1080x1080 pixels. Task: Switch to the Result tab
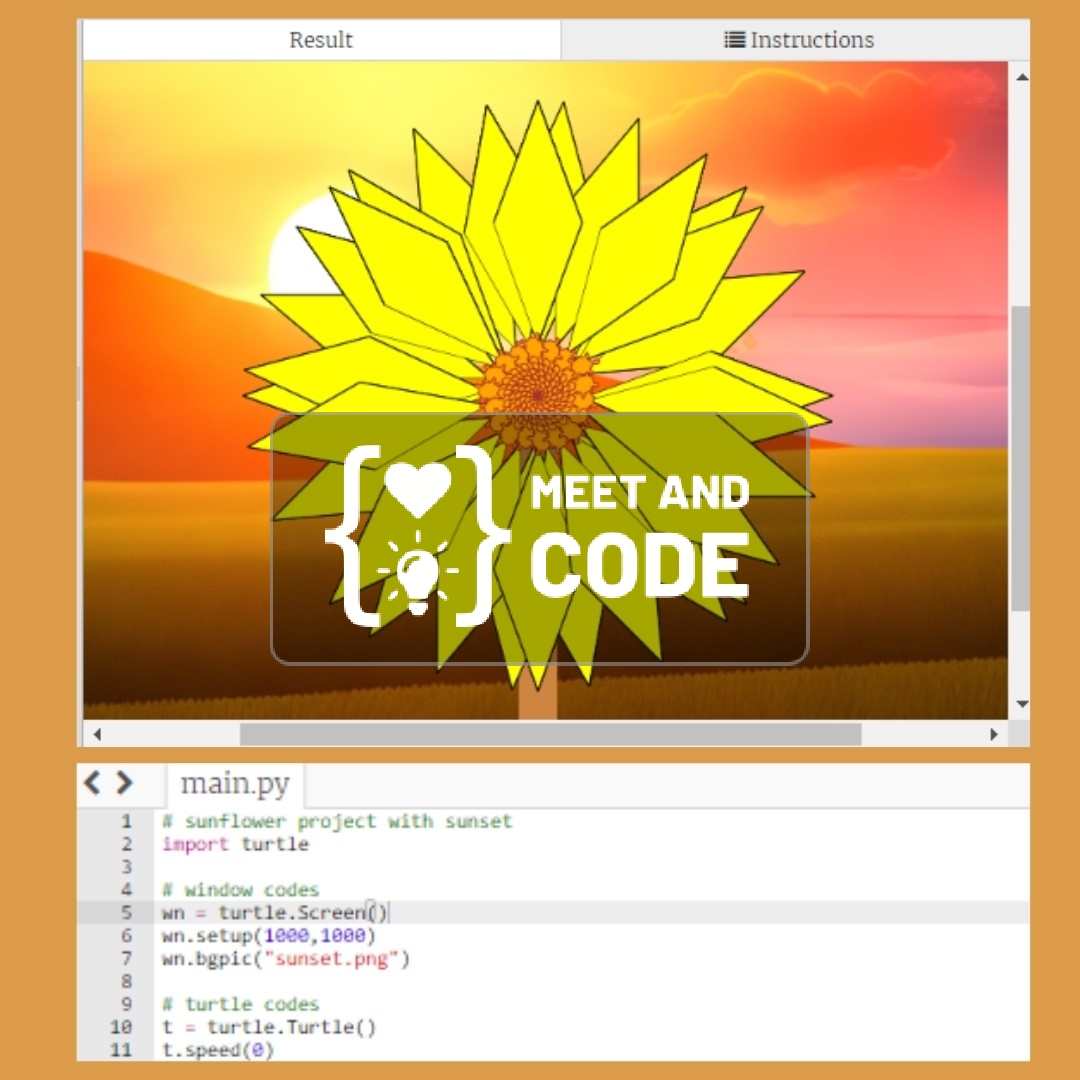321,40
